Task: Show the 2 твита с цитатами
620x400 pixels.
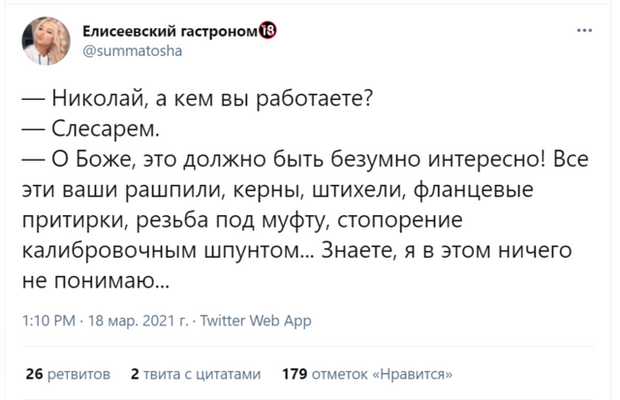Action: [x=196, y=374]
